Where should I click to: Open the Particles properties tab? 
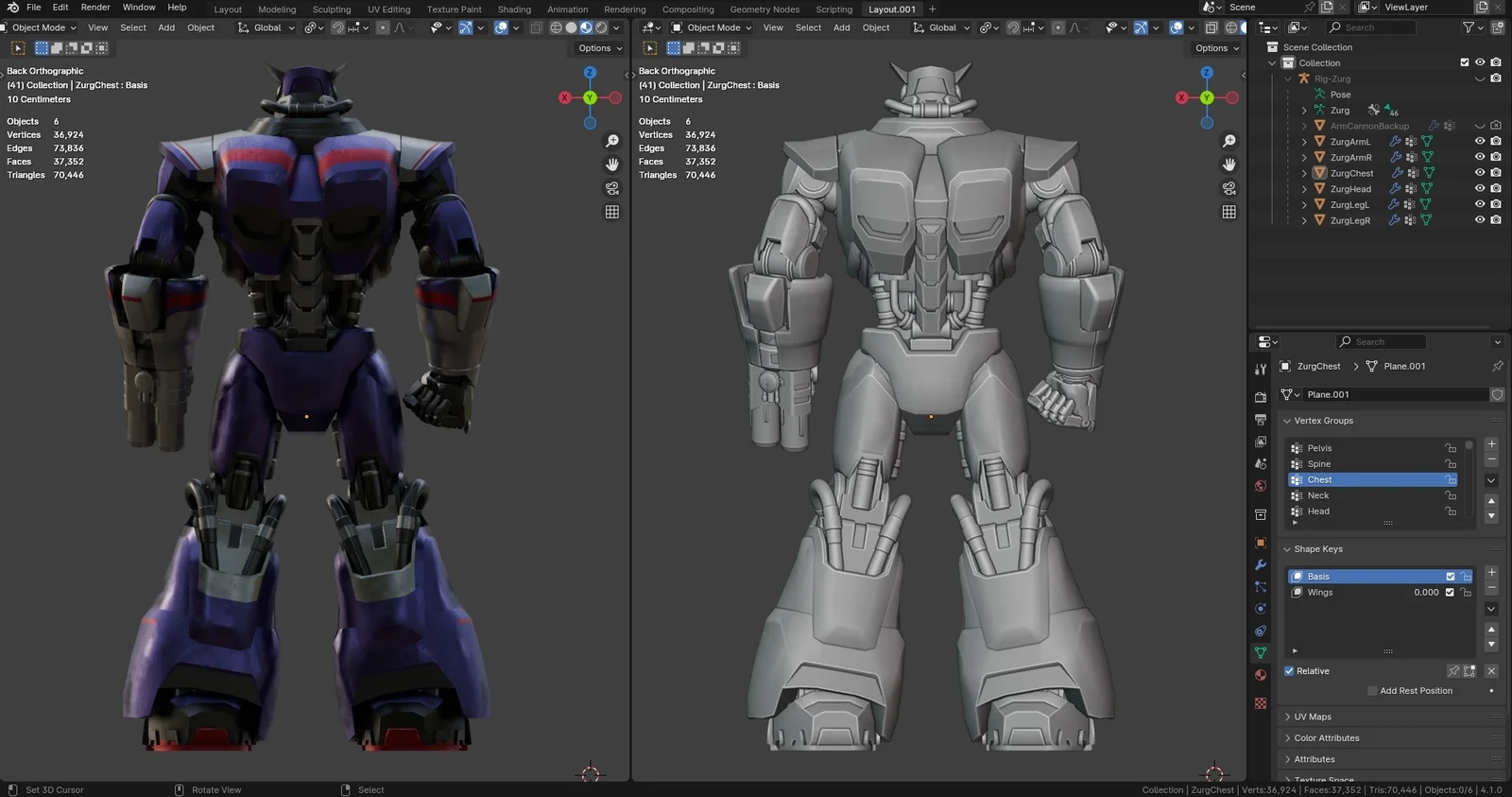click(1261, 587)
